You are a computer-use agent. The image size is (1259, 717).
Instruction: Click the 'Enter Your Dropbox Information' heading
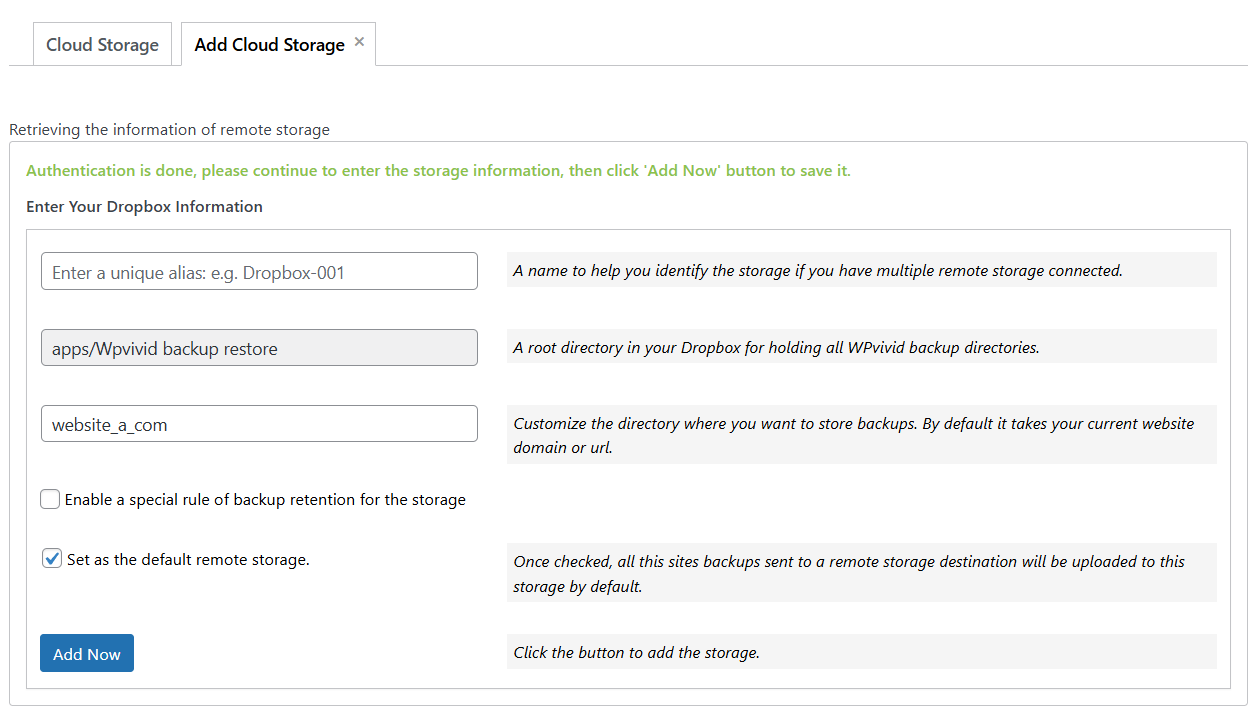coord(144,207)
